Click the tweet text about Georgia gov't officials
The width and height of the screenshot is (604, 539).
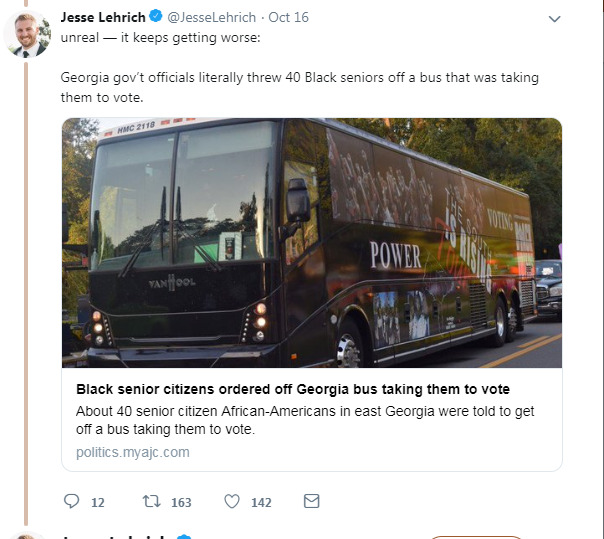click(299, 87)
